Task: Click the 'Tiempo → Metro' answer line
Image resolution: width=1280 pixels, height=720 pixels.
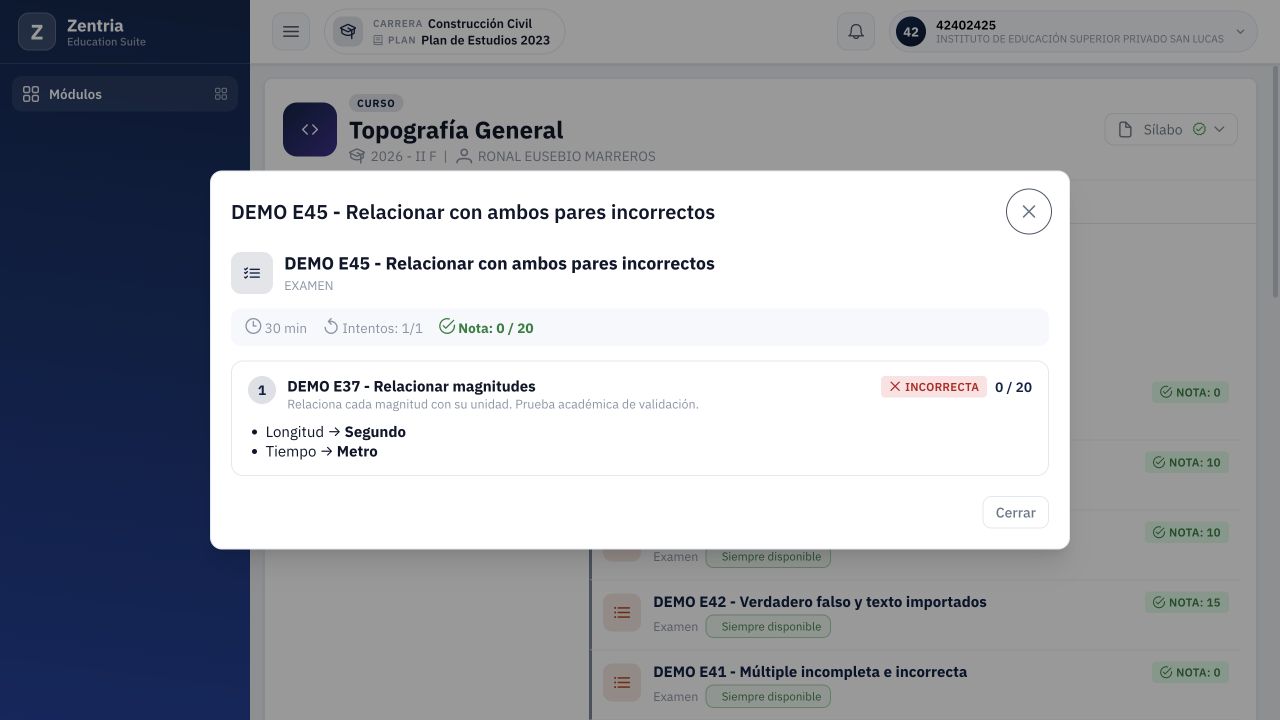Action: (322, 451)
